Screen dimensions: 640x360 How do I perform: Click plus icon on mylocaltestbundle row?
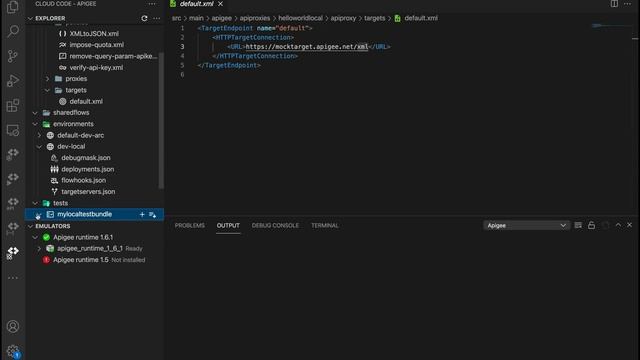coord(142,214)
